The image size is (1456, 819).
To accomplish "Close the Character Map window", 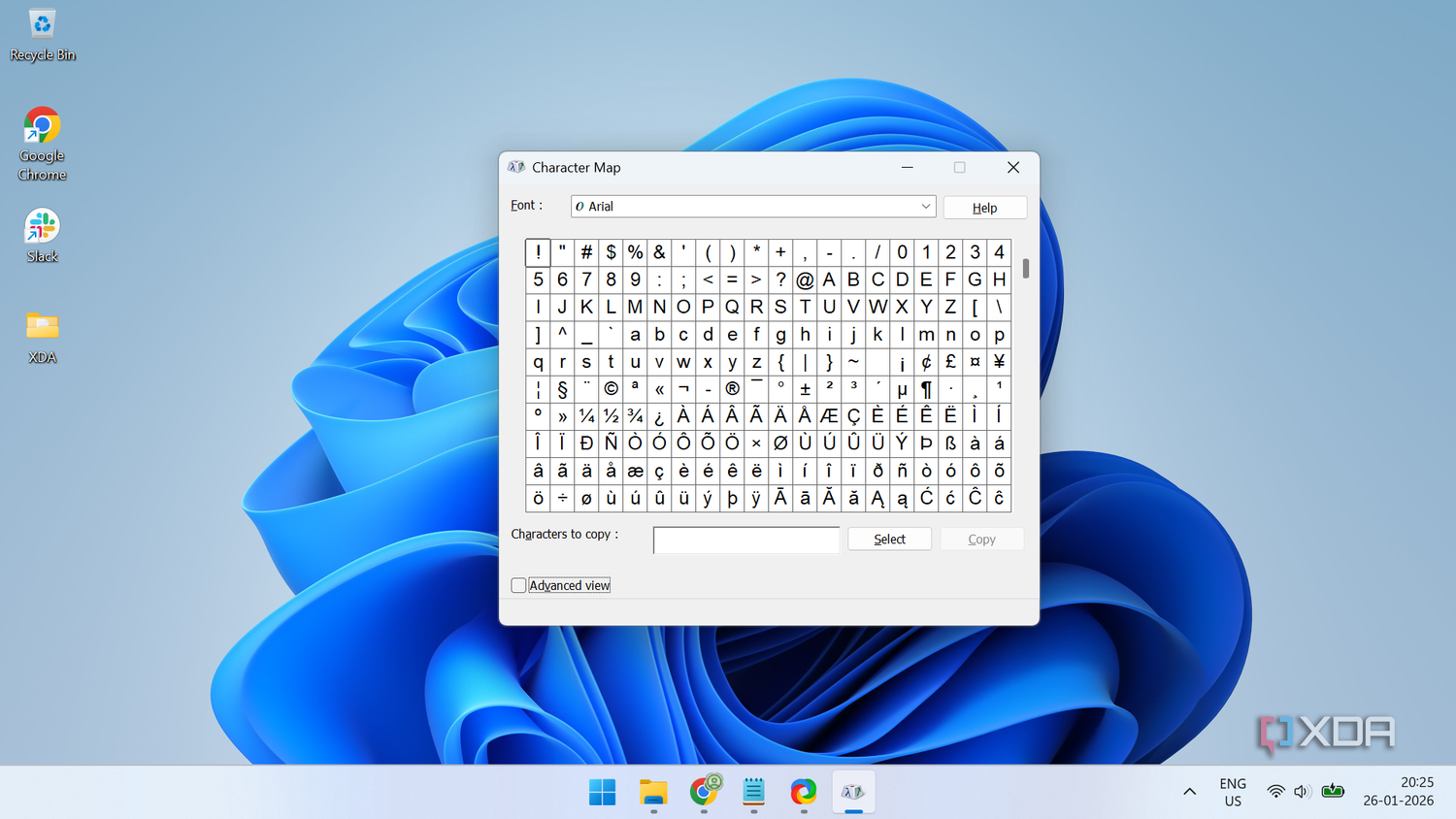I will point(1013,167).
